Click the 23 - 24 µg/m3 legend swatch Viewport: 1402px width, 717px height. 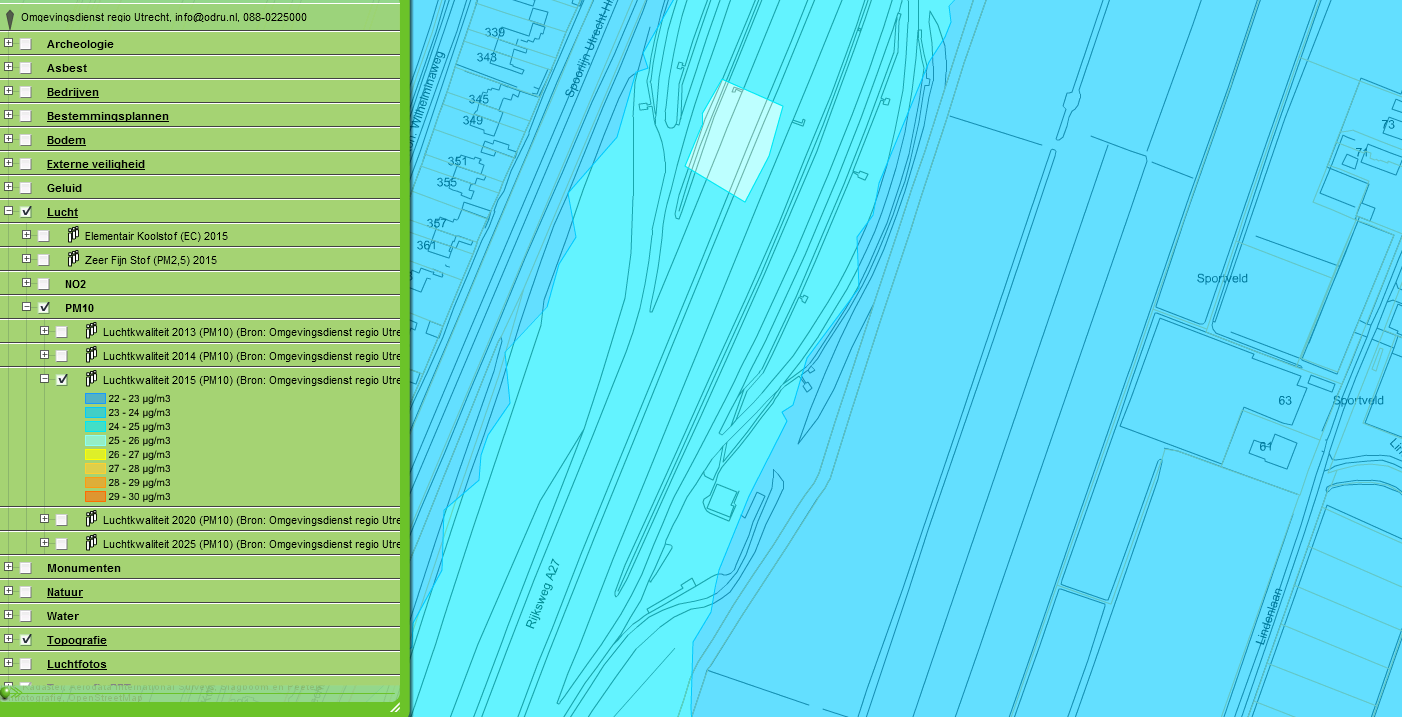[95, 413]
